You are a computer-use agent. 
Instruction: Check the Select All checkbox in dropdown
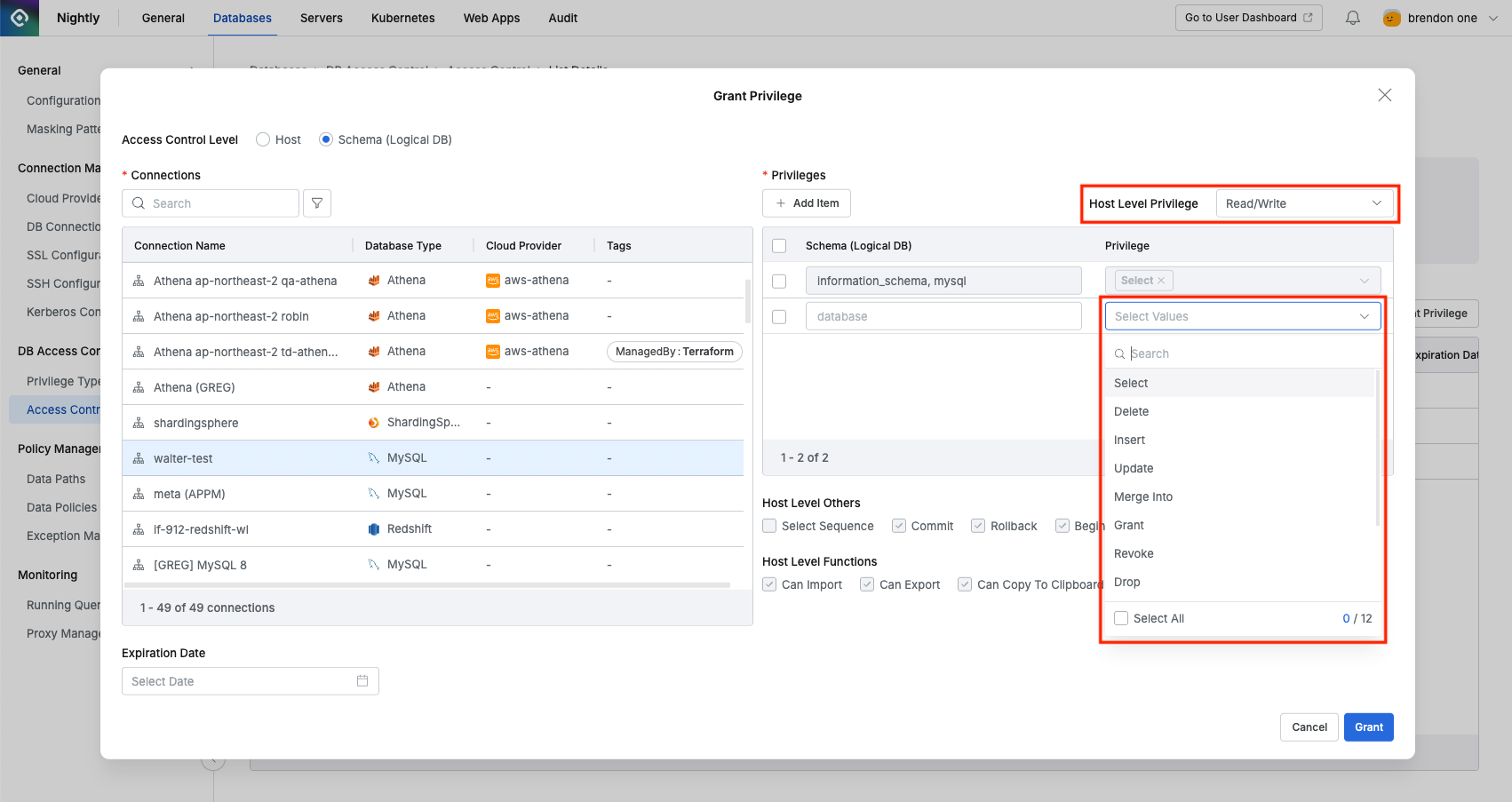1121,618
